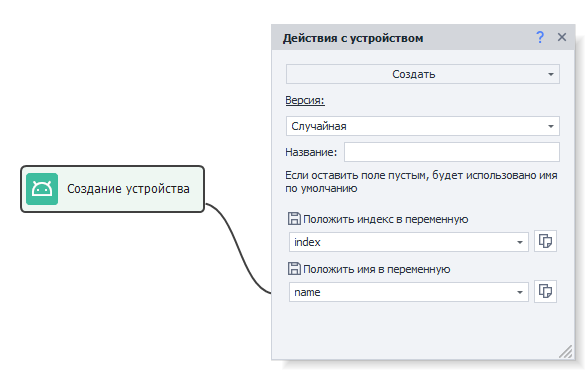The width and height of the screenshot is (588, 374).
Task: Close the Действия с устройством panel
Action: tap(561, 37)
